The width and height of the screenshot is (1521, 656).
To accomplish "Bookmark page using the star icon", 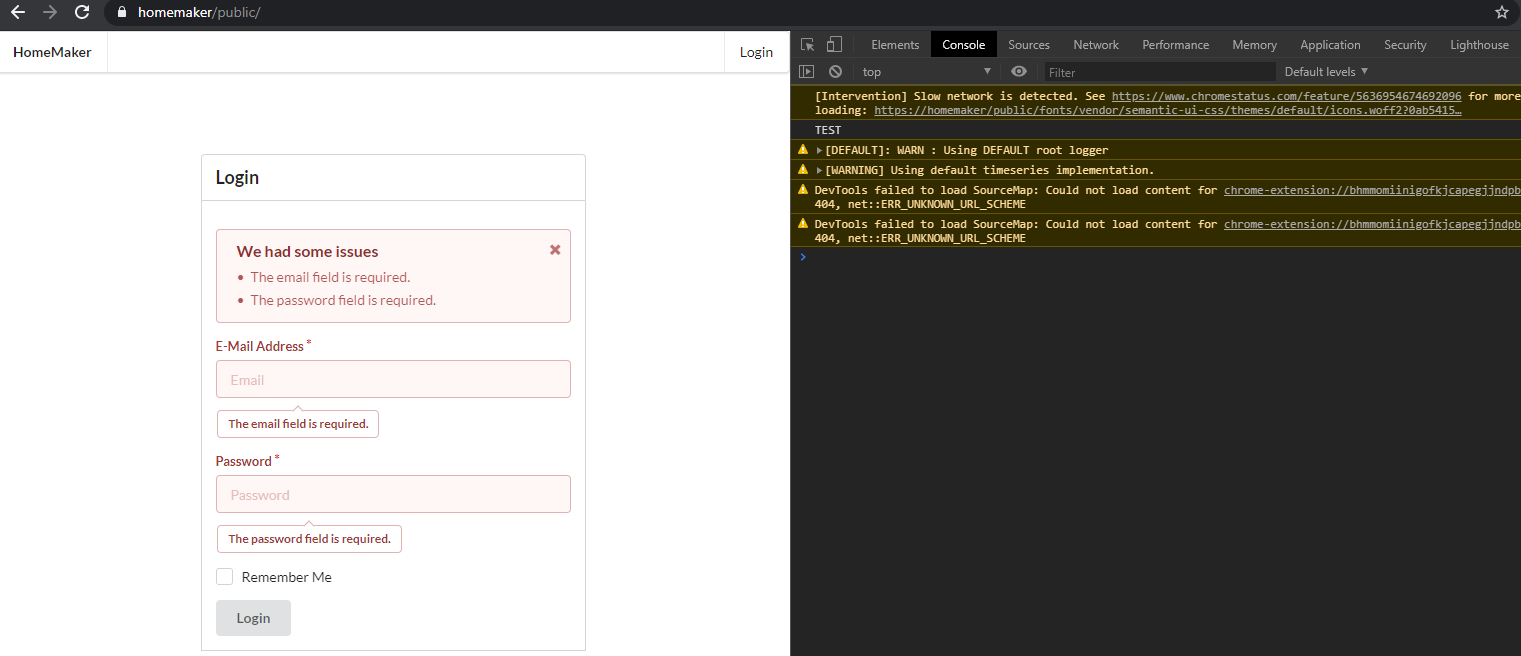I will (1501, 13).
